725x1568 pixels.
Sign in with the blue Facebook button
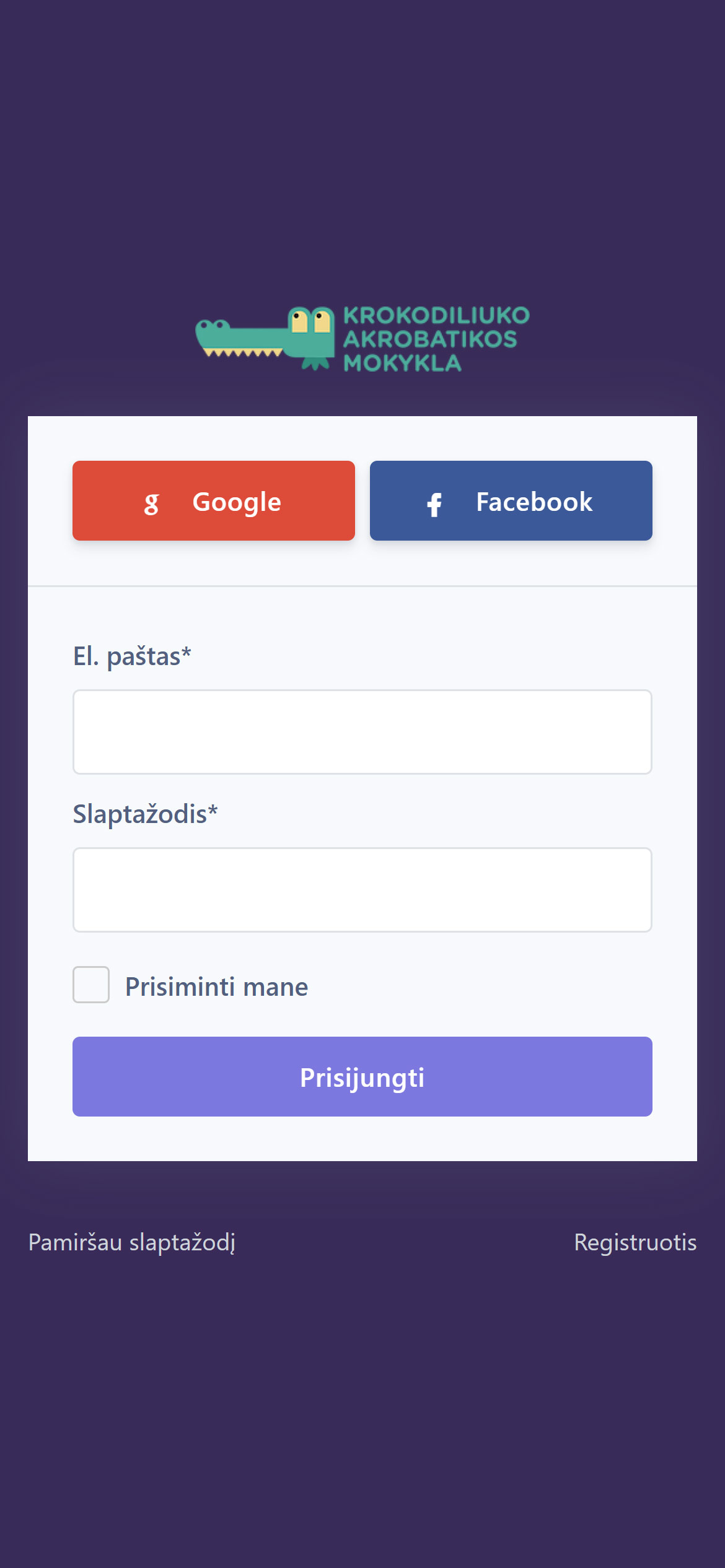tap(511, 500)
